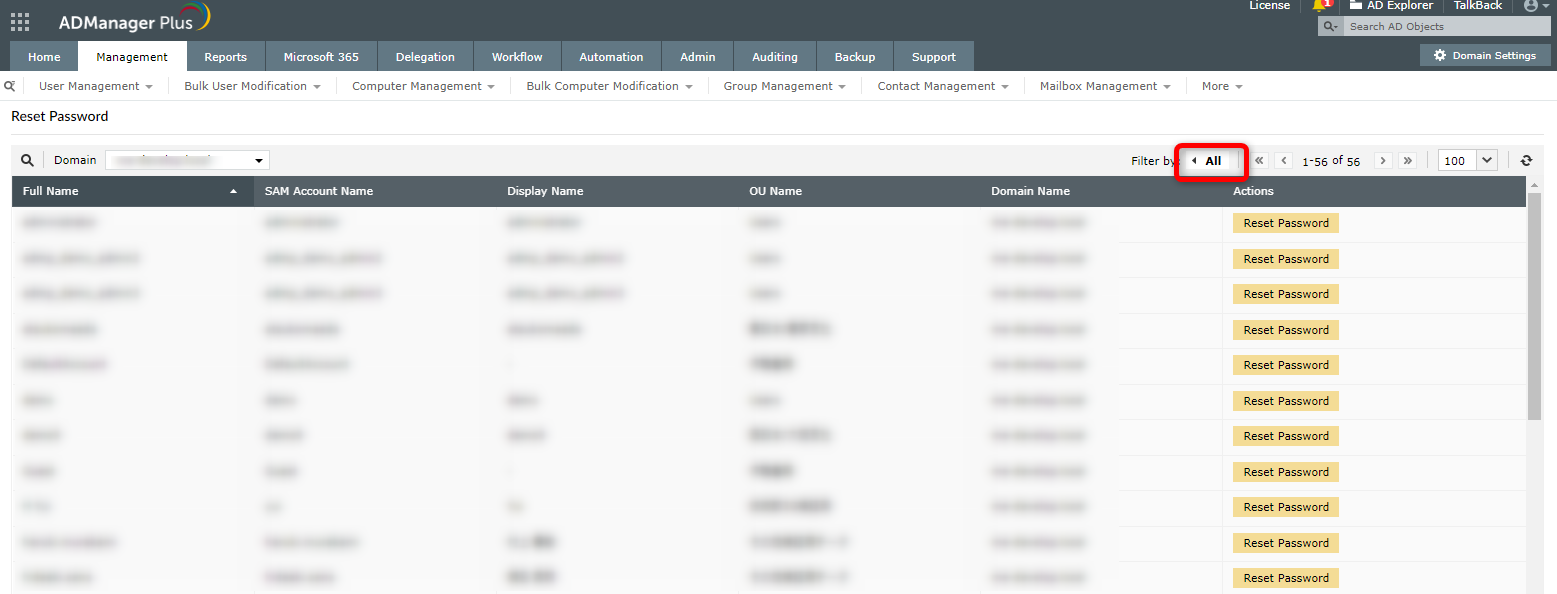This screenshot has width=1557, height=594.
Task: Select the Management tab
Action: pos(132,57)
